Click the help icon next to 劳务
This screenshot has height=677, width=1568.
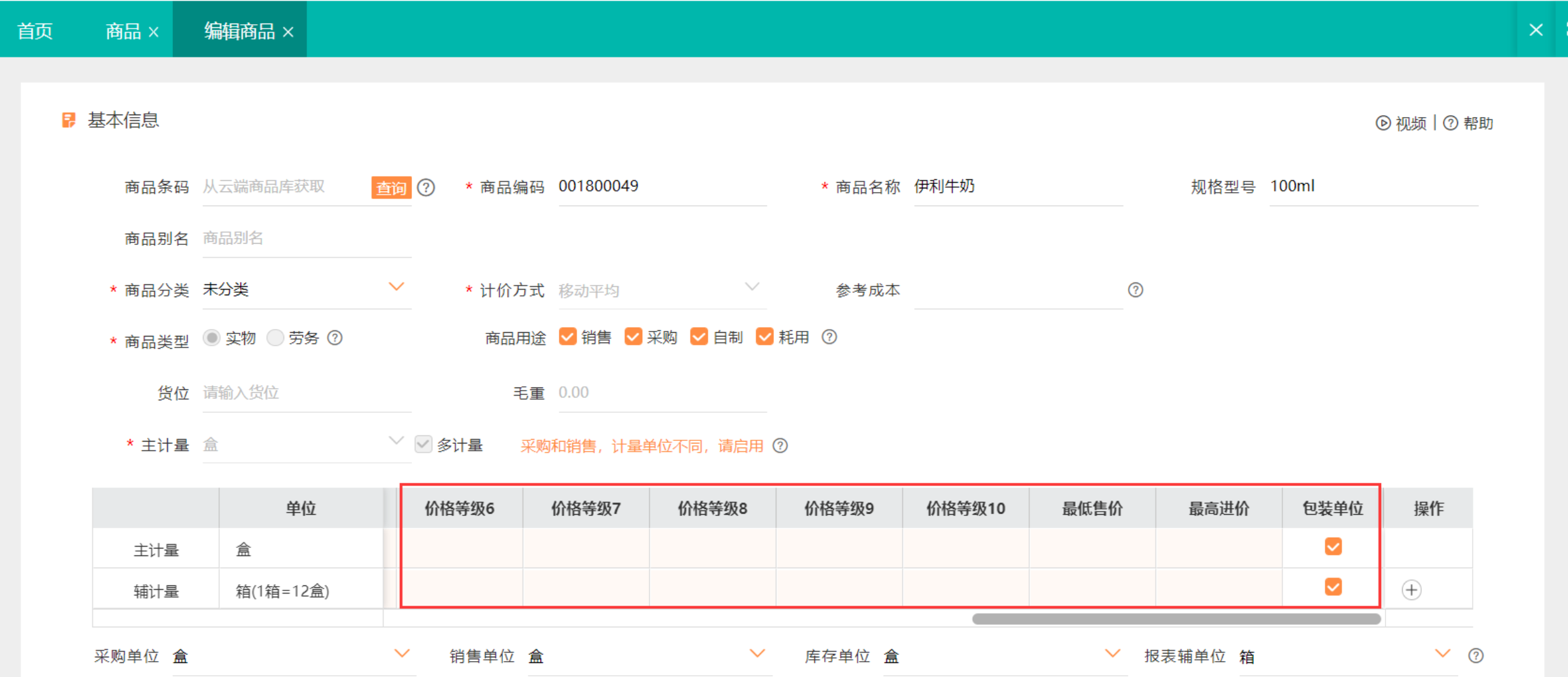click(335, 338)
